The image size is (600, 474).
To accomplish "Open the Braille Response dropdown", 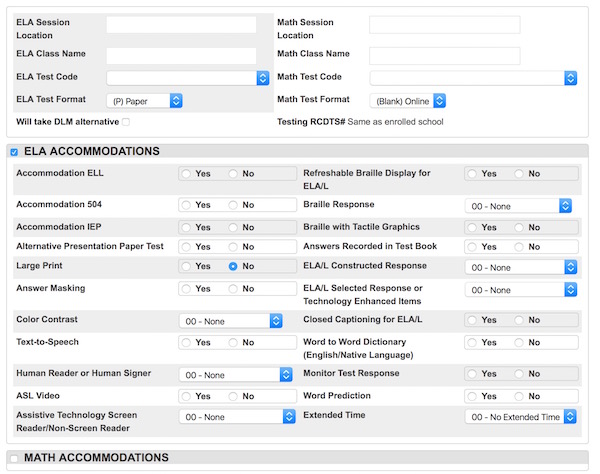I will click(518, 206).
